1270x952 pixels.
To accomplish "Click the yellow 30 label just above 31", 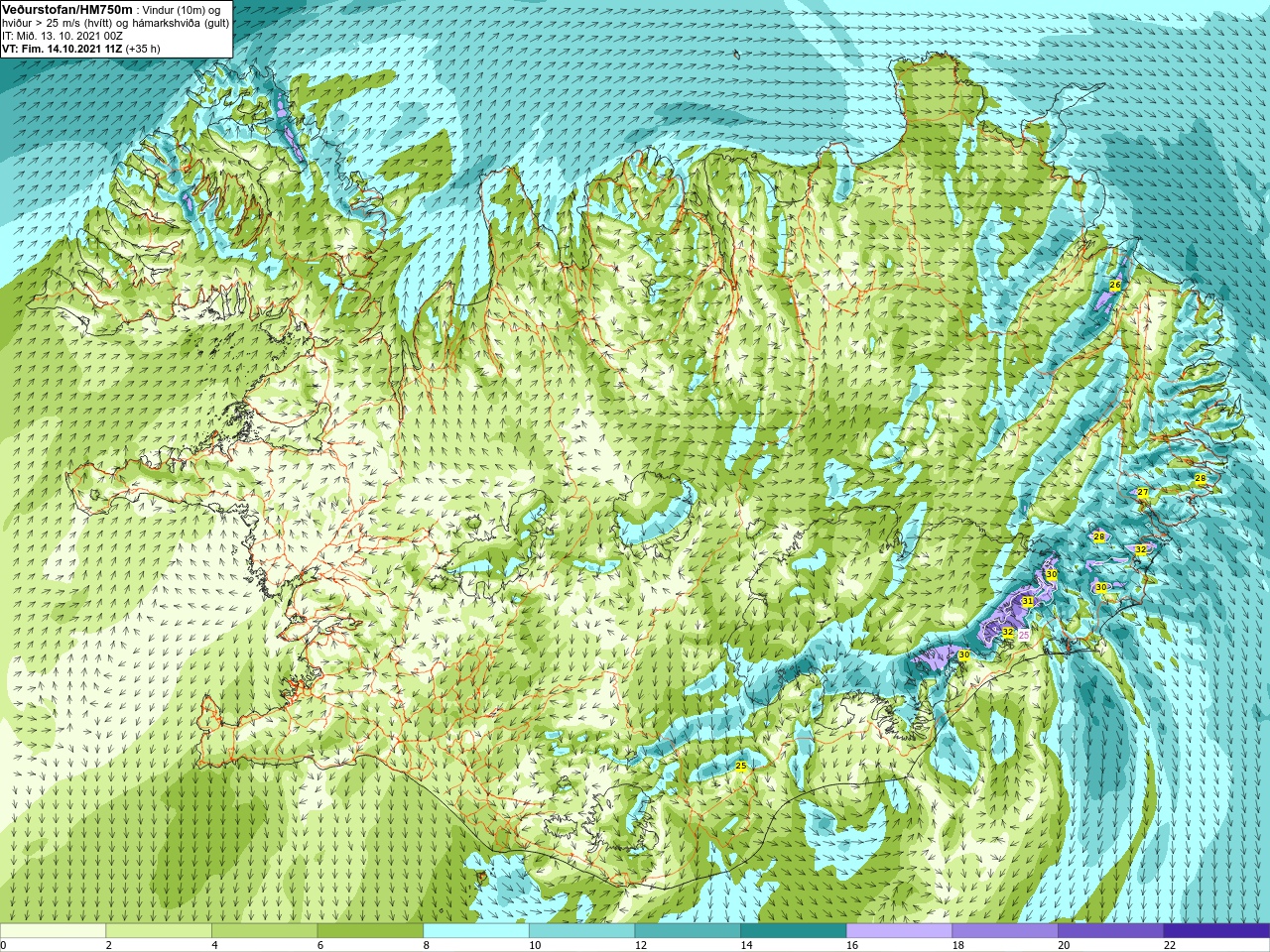I will coord(1052,574).
